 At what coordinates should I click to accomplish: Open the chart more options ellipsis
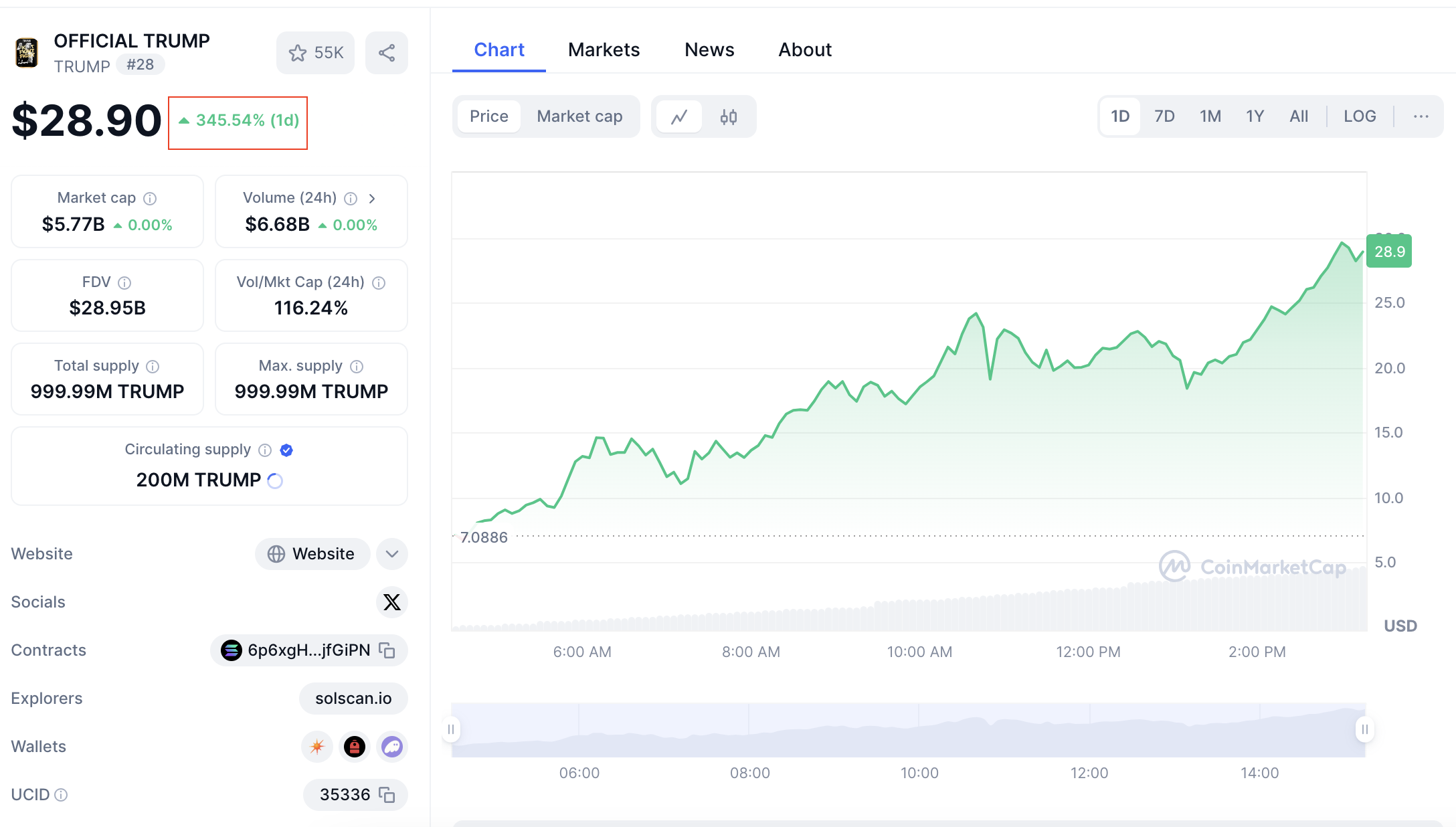coord(1421,116)
